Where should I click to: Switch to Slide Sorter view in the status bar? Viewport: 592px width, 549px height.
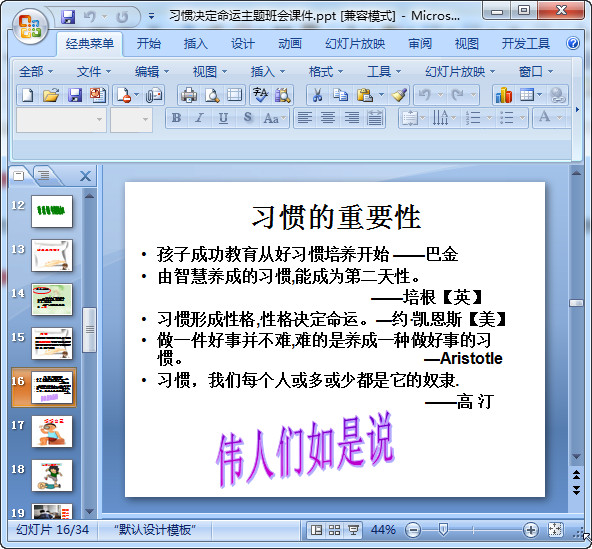coord(334,530)
